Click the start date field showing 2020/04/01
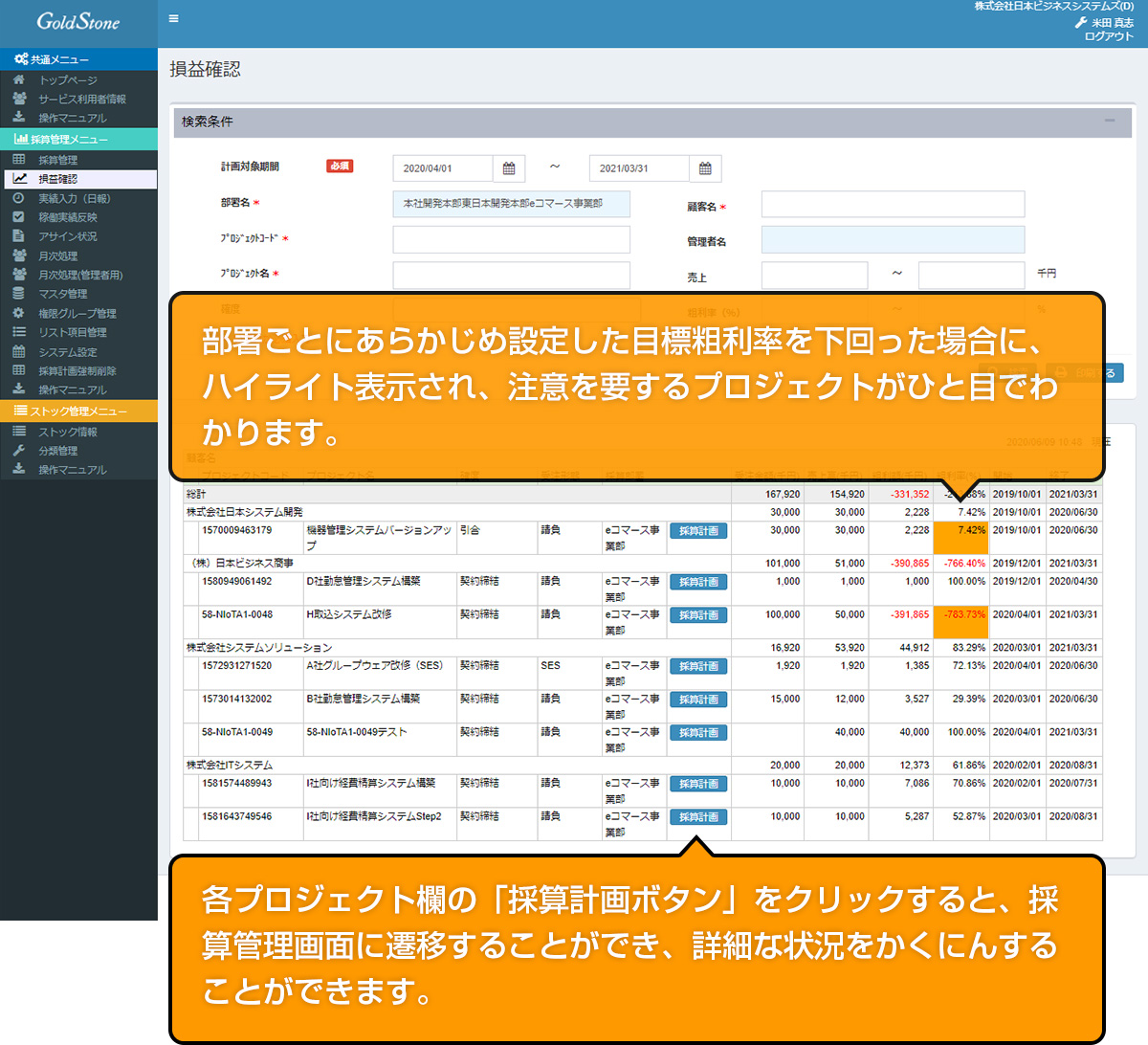The height and width of the screenshot is (1045, 1148). 443,168
